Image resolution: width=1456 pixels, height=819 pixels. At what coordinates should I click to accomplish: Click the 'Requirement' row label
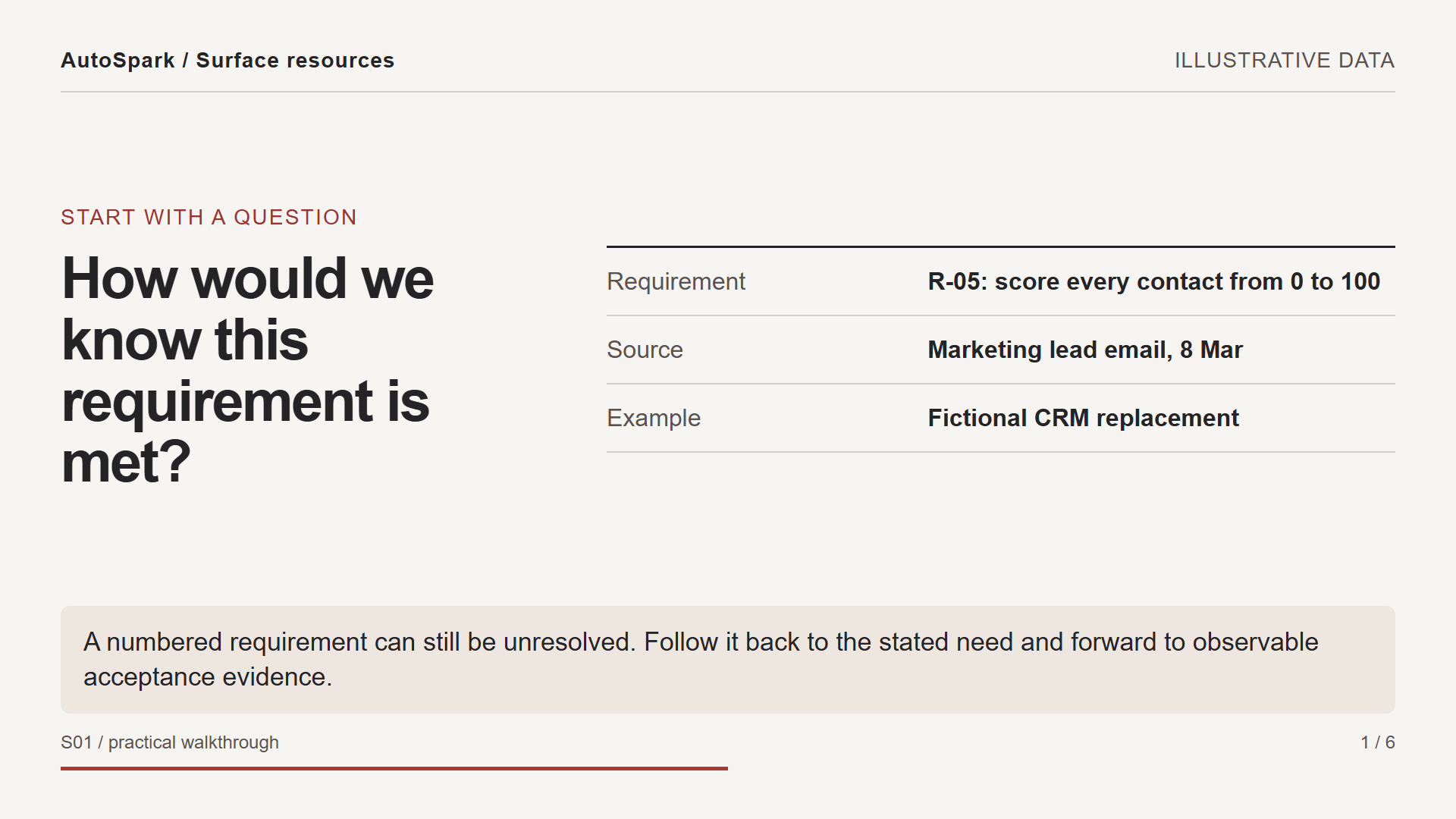676,281
